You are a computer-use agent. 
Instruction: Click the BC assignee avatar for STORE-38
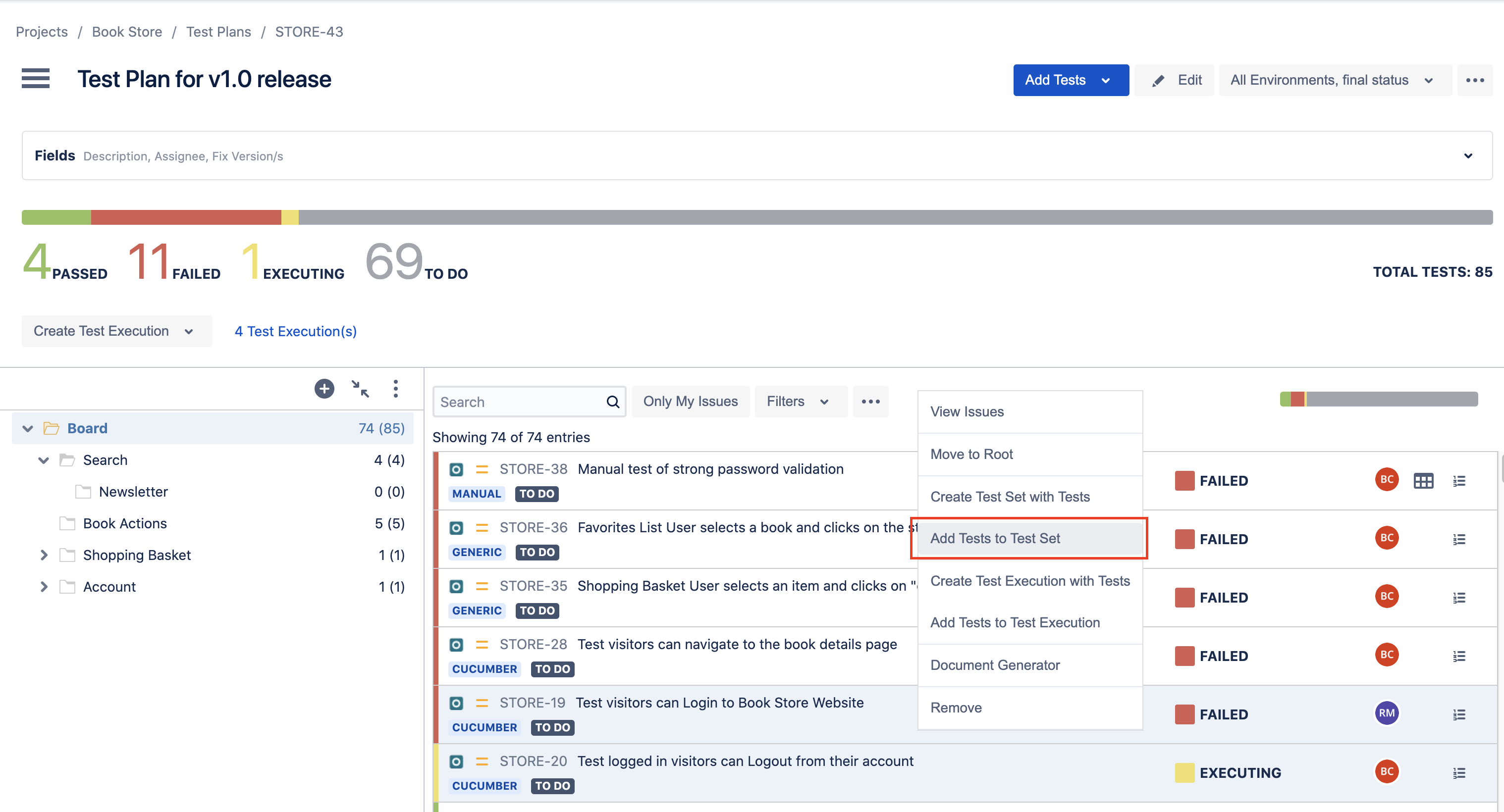[x=1387, y=479]
